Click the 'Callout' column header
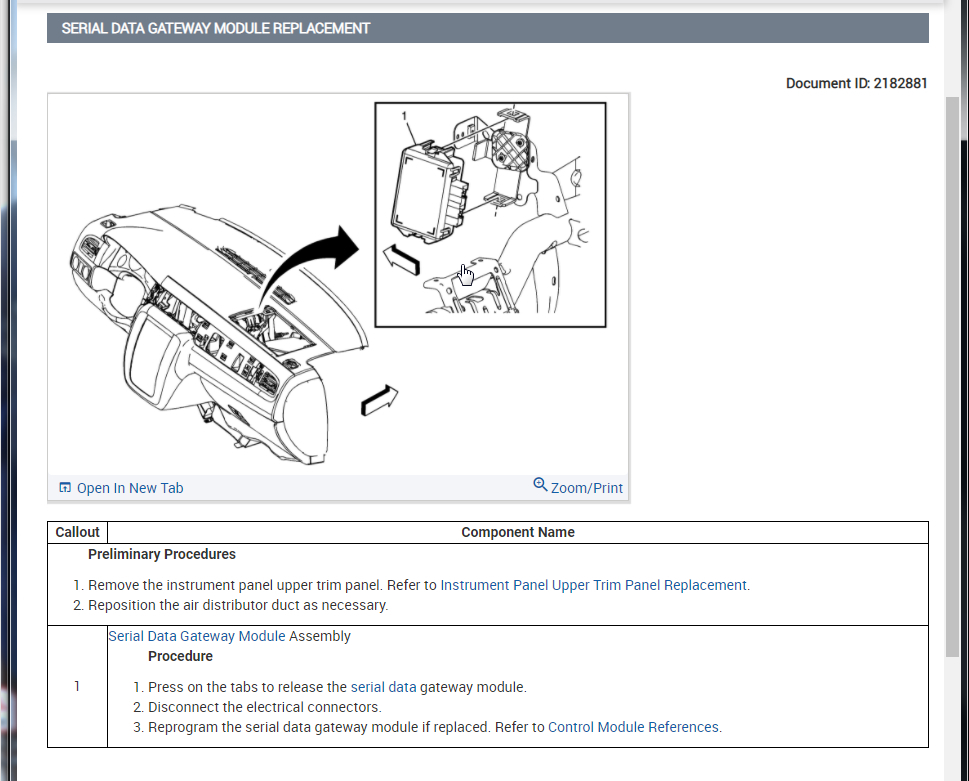969x781 pixels. (77, 532)
